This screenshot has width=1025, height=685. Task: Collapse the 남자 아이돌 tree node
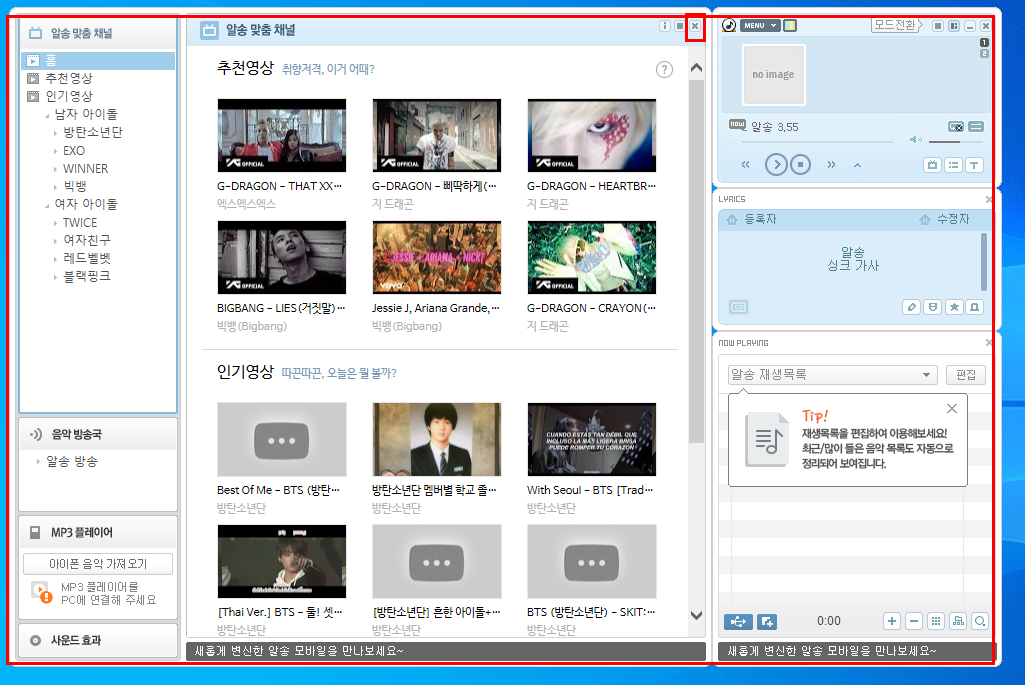point(47,116)
